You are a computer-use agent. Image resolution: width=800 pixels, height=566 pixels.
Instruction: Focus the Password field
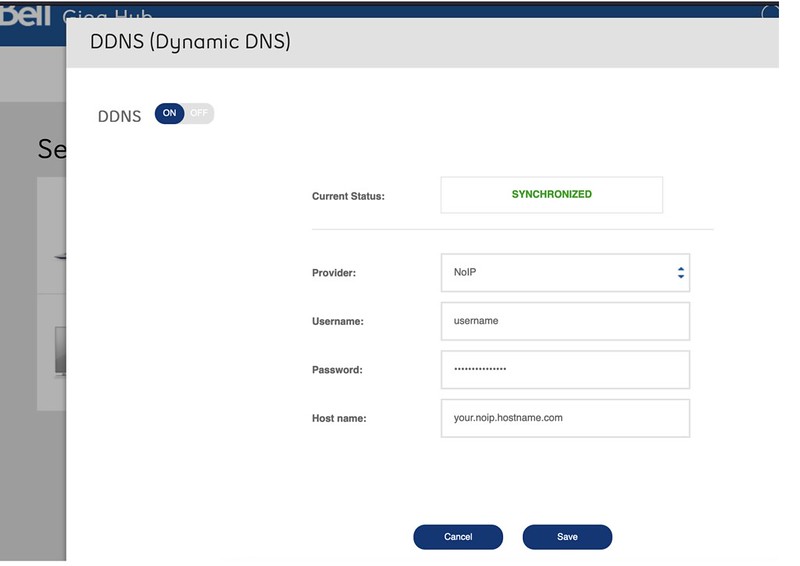[x=564, y=369]
